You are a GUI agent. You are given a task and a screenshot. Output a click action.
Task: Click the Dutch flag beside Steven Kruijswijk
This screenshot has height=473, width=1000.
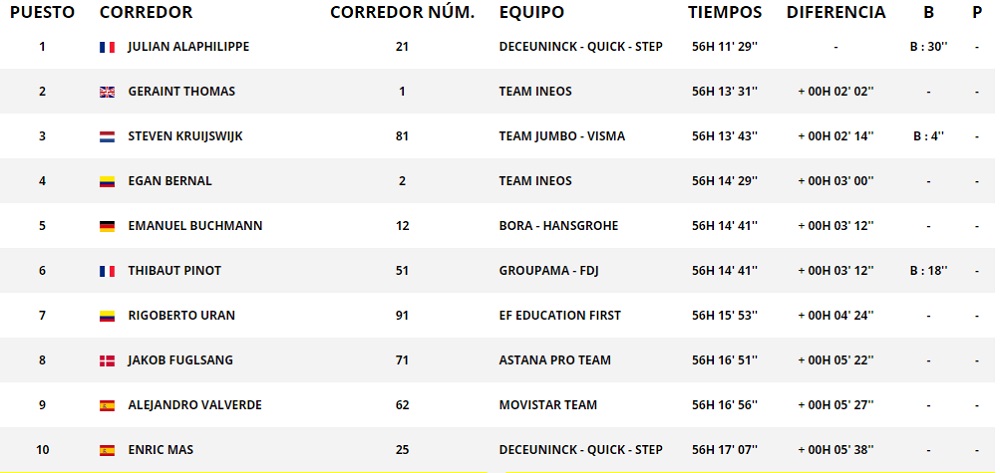click(107, 137)
